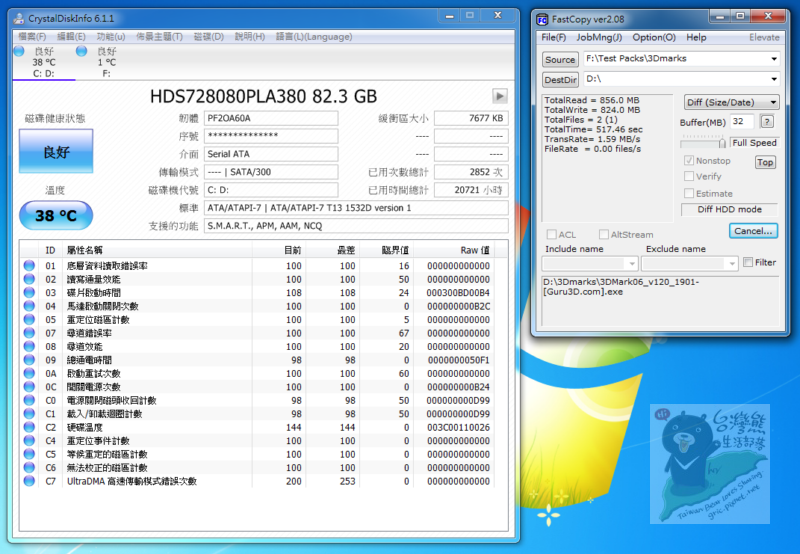Image resolution: width=800 pixels, height=554 pixels.
Task: Click status icon for attribute C4
Action: click(29, 441)
